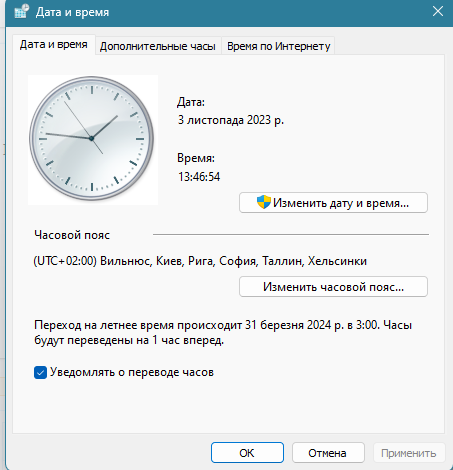The width and height of the screenshot is (453, 470).
Task: Click the analog clock face
Action: (x=92, y=138)
